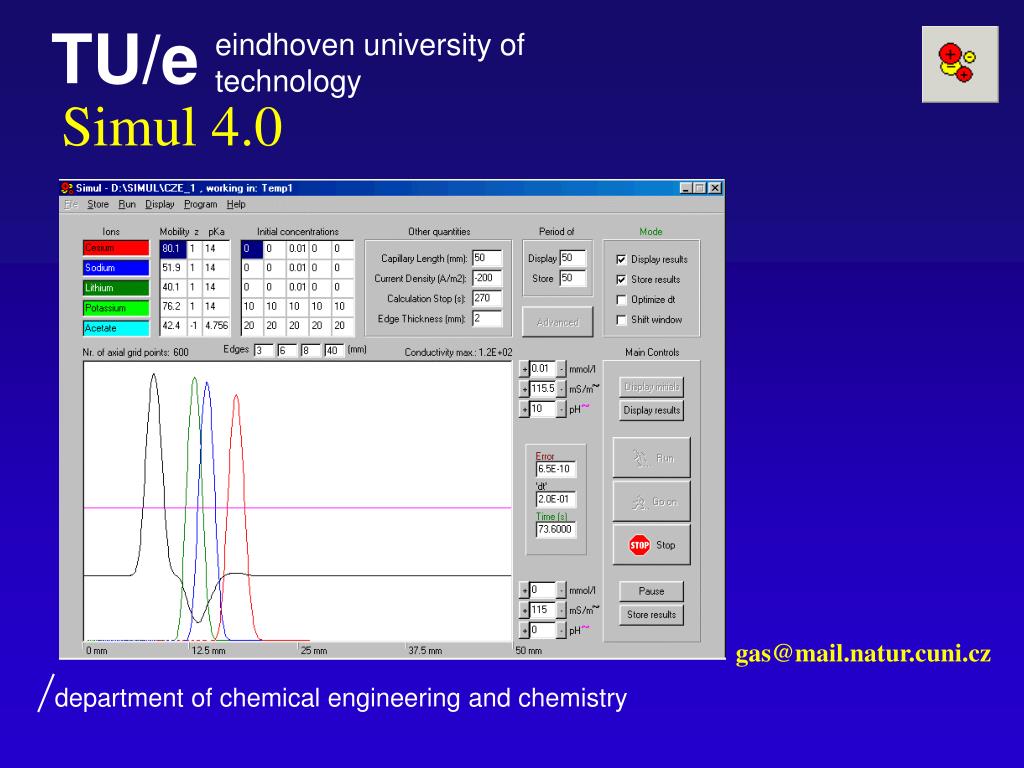This screenshot has width=1024, height=768.
Task: Click the Period of Store field
Action: 573,278
